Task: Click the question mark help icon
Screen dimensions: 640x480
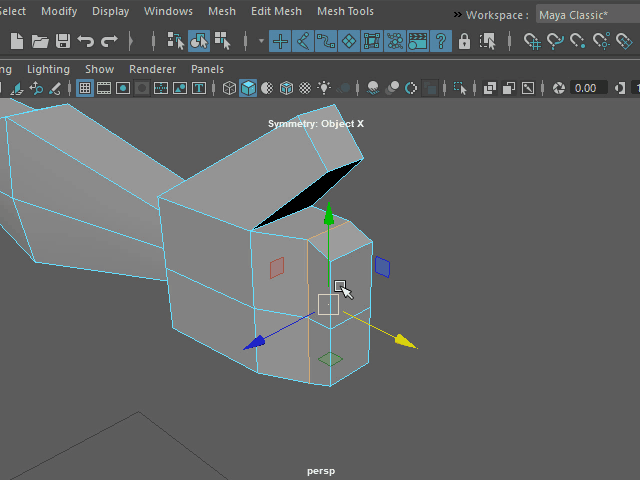Action: point(440,41)
